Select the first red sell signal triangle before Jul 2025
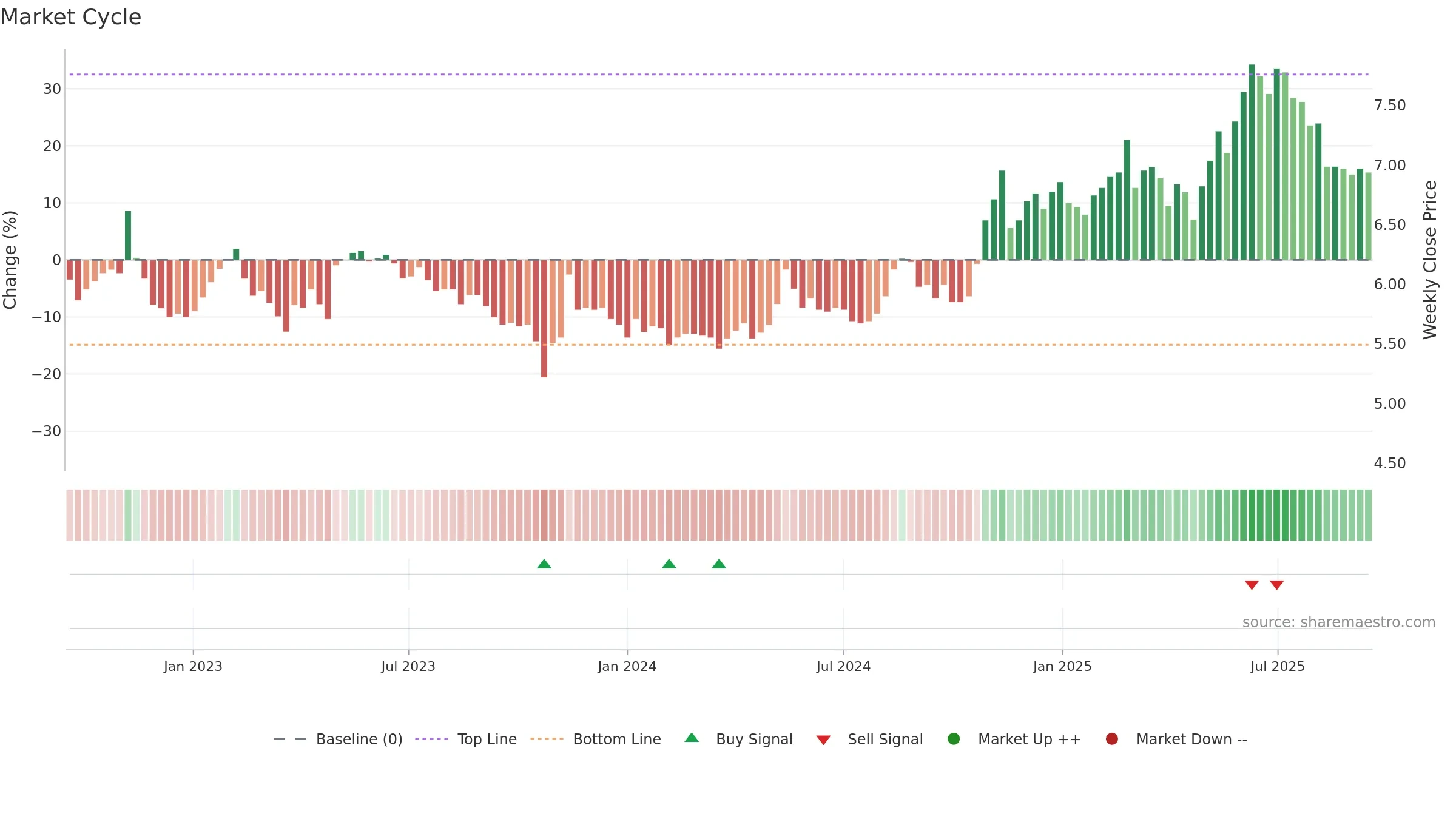1456x819 pixels. pyautogui.click(x=1252, y=585)
